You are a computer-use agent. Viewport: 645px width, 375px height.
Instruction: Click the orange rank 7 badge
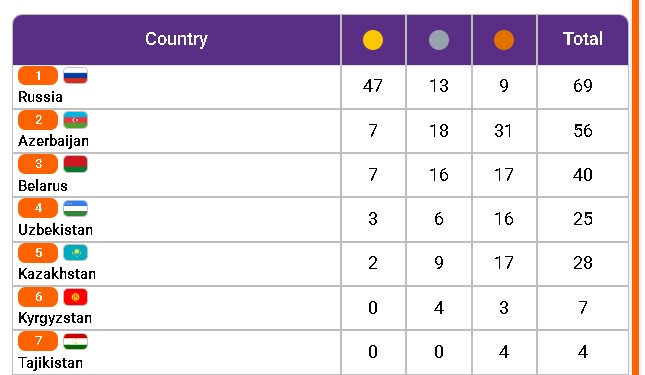point(38,341)
